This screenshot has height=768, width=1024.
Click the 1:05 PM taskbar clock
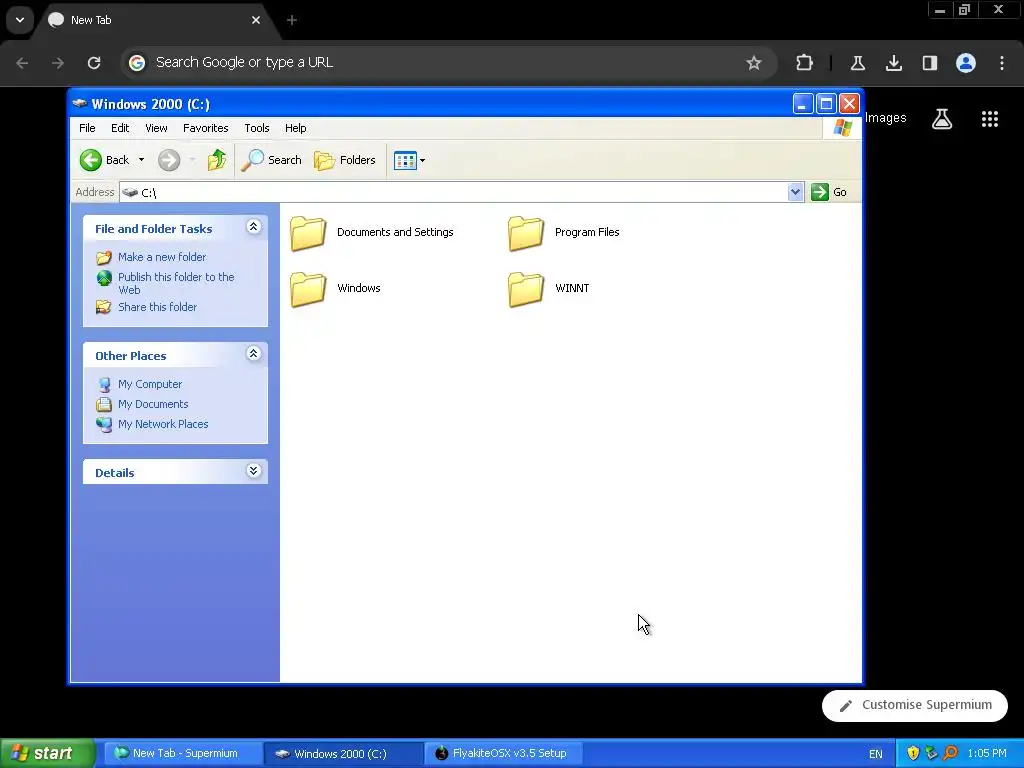[987, 753]
